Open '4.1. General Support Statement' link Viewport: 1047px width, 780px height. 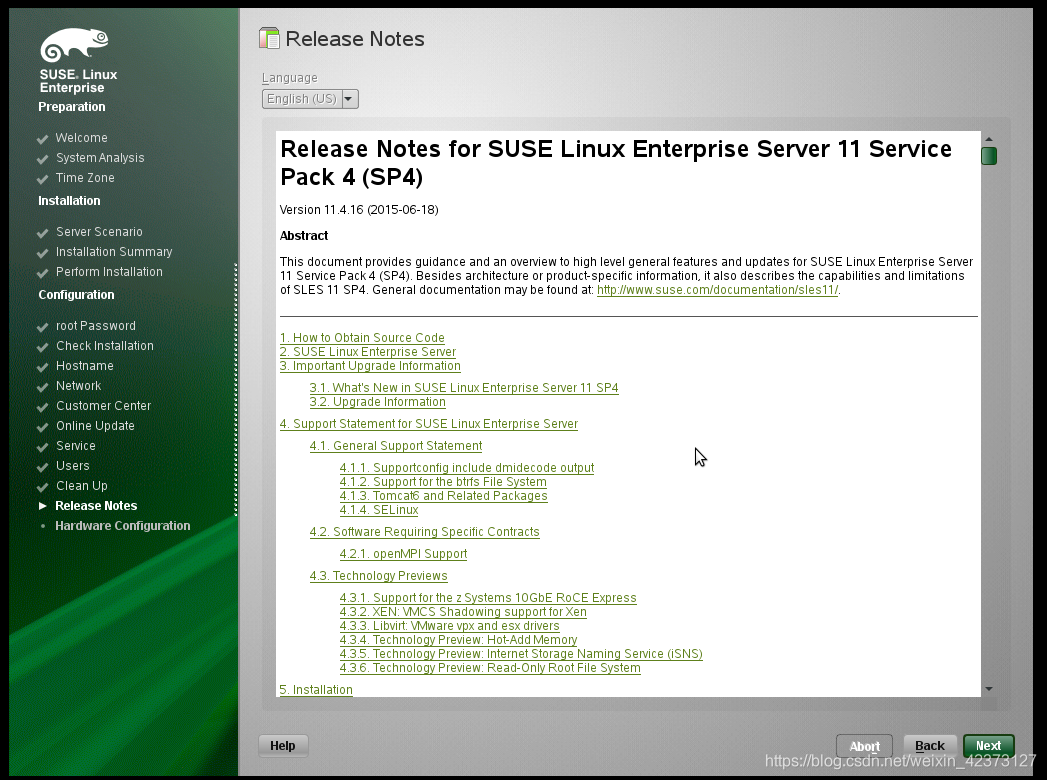click(x=396, y=446)
